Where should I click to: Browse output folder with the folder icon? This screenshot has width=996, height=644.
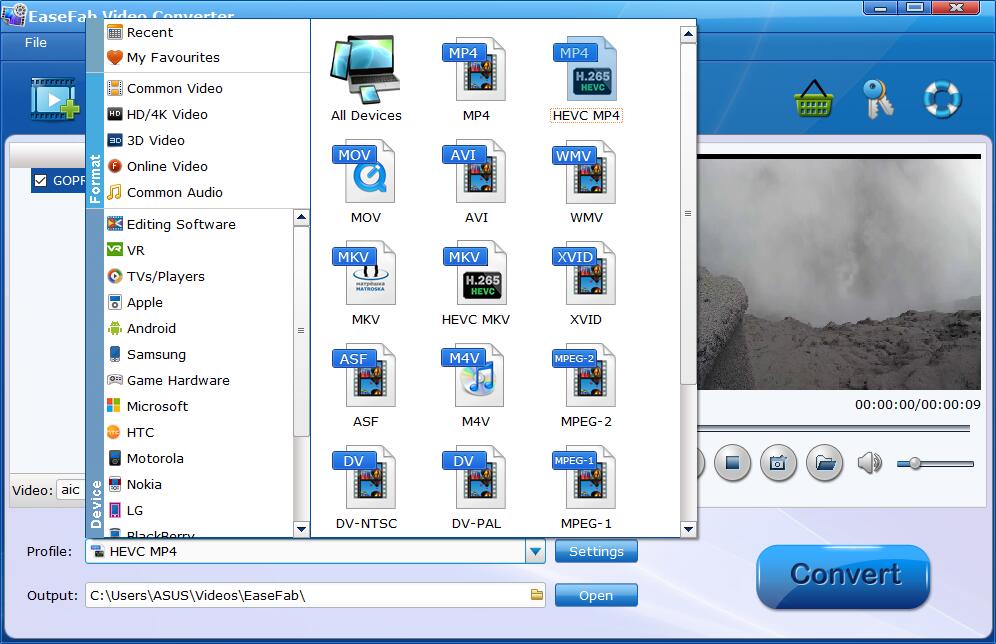point(537,595)
